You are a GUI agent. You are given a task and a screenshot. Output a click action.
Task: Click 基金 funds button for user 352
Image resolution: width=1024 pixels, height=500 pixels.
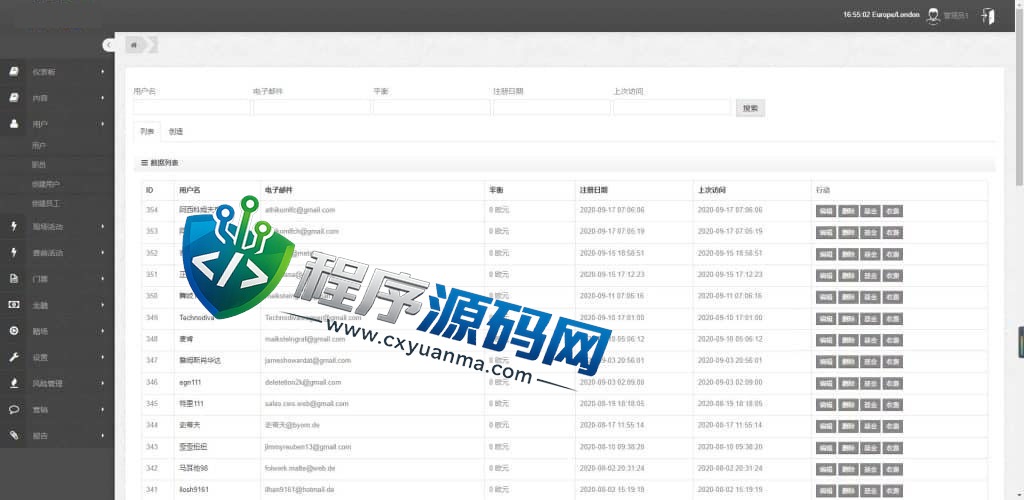[x=870, y=254]
